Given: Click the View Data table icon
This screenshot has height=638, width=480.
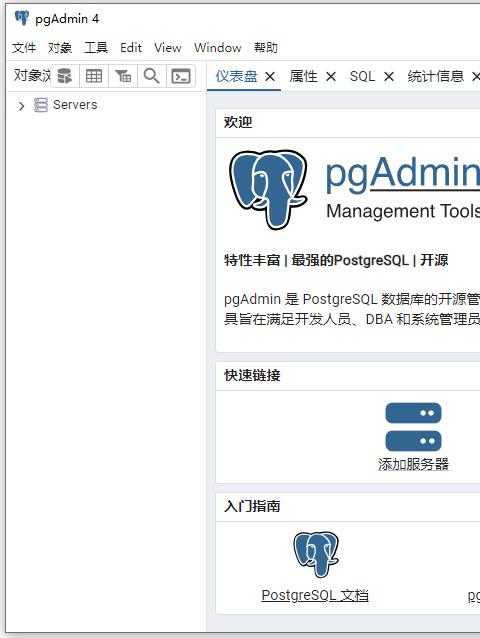Looking at the screenshot, I should [94, 76].
